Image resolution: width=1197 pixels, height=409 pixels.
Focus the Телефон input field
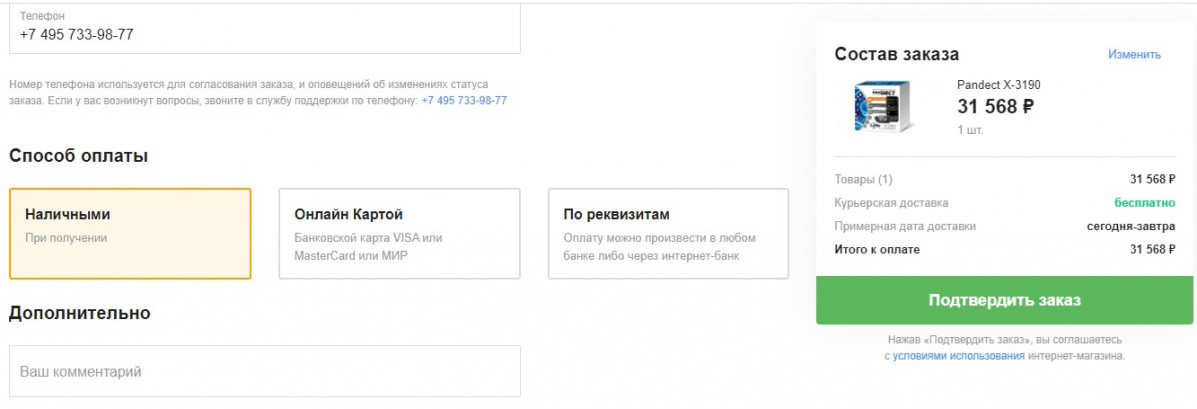(265, 27)
